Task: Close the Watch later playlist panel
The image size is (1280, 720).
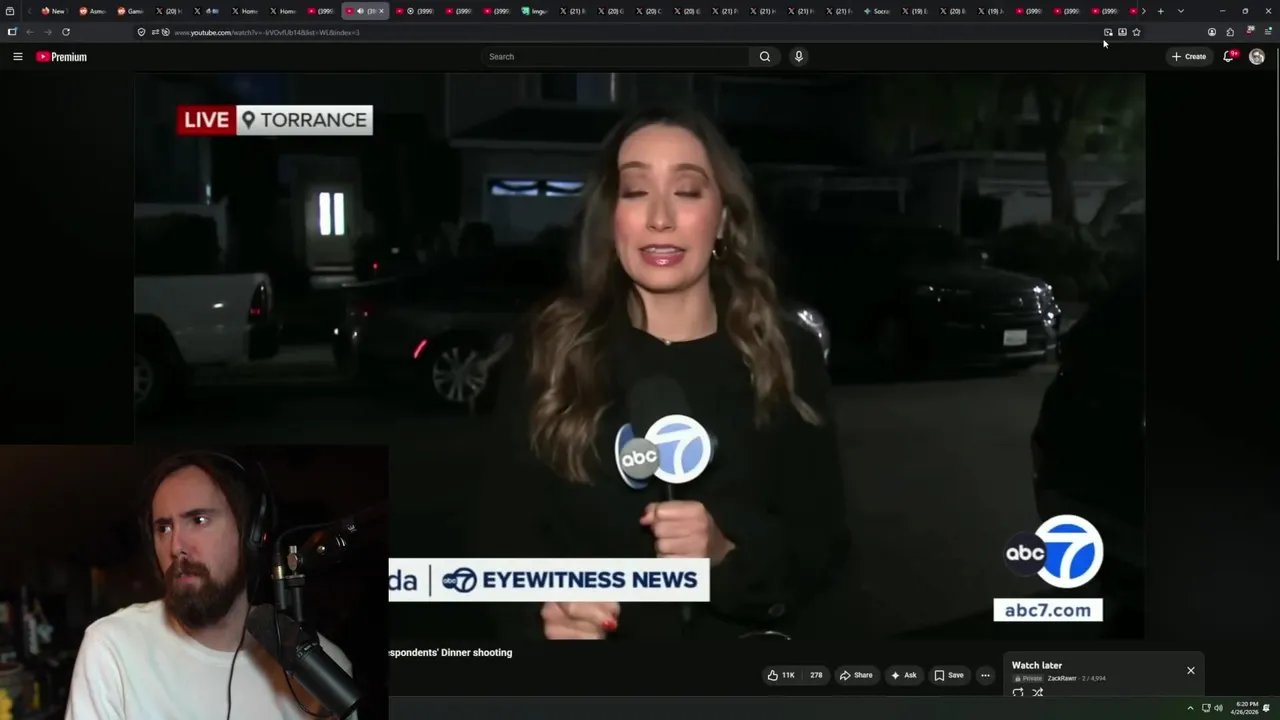Action: tap(1191, 670)
